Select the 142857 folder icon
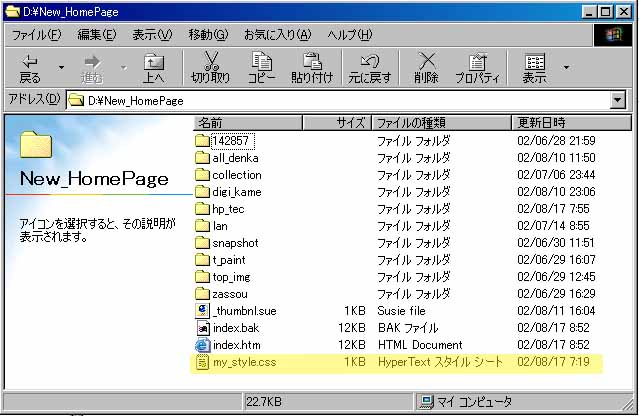639x416 pixels. pyautogui.click(x=202, y=141)
